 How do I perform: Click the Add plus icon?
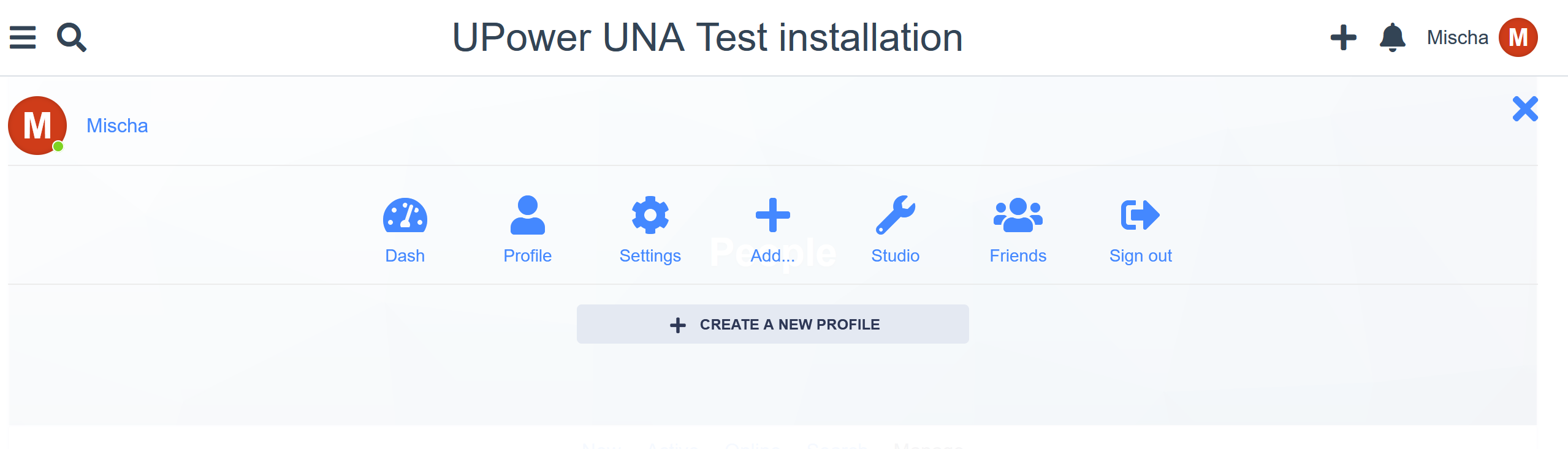tap(772, 215)
